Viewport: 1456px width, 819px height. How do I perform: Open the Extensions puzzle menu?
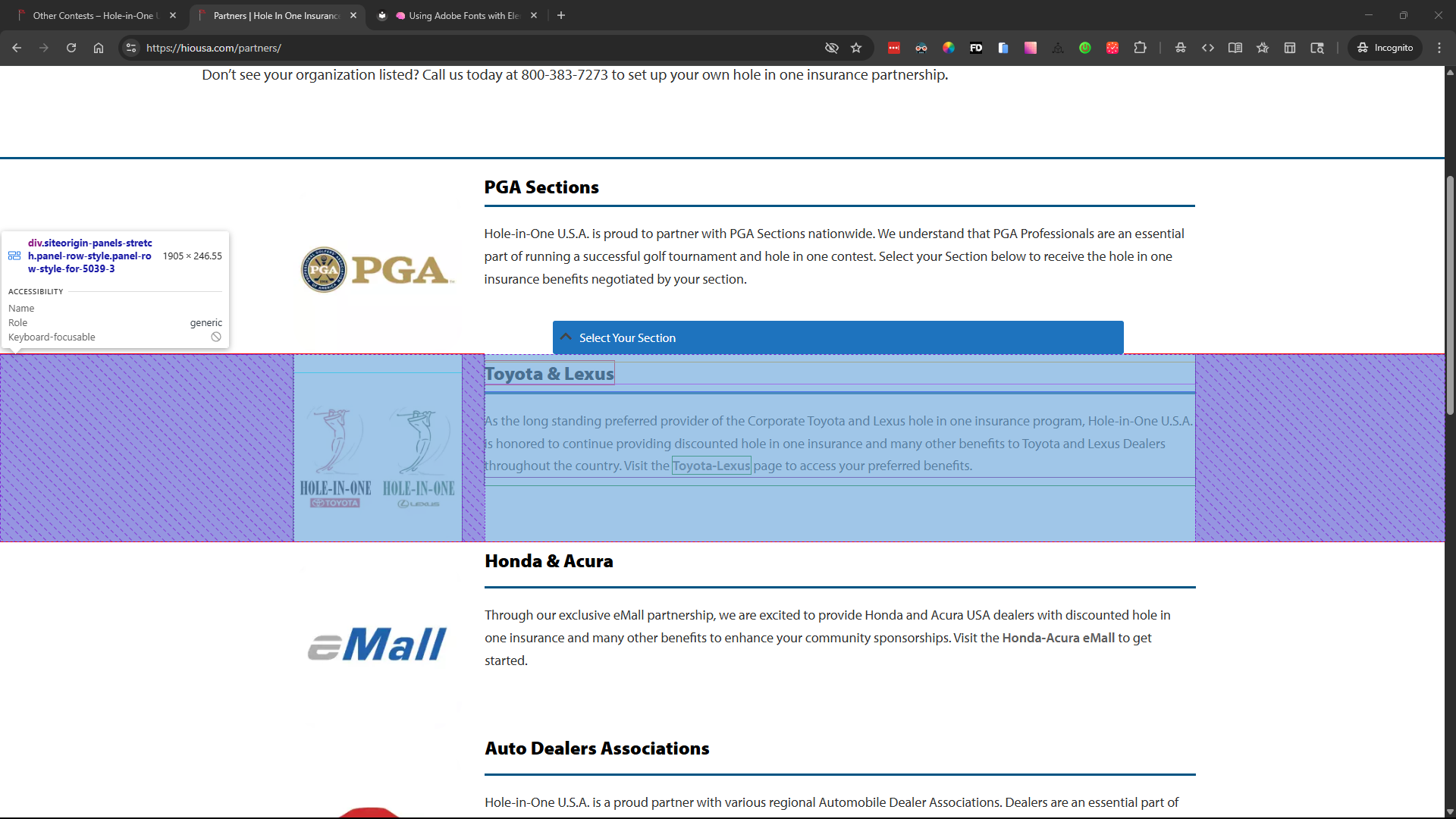pyautogui.click(x=1140, y=48)
